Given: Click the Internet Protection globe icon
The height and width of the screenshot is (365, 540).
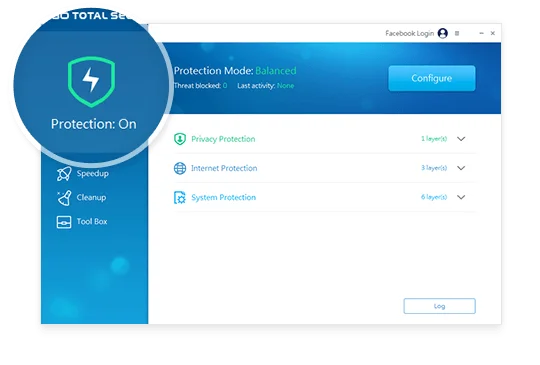Looking at the screenshot, I should click(x=180, y=168).
